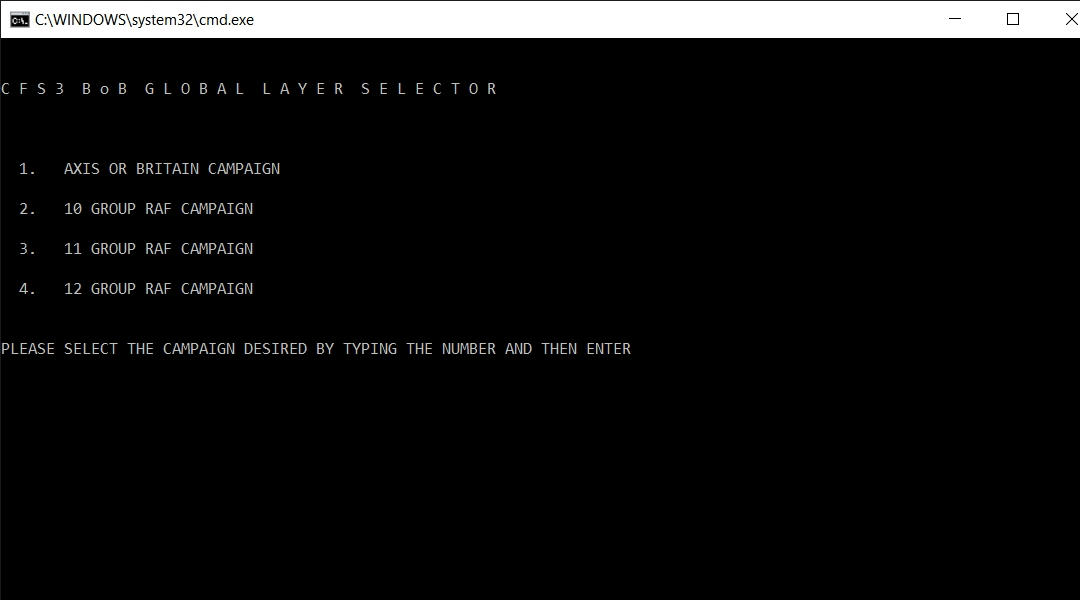Maximize the cmd.exe window
Screen dimensions: 1080x600
1012,19
